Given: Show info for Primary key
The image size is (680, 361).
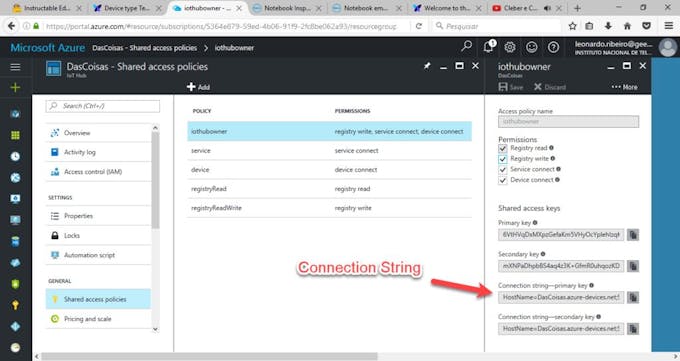Looking at the screenshot, I should [535, 223].
